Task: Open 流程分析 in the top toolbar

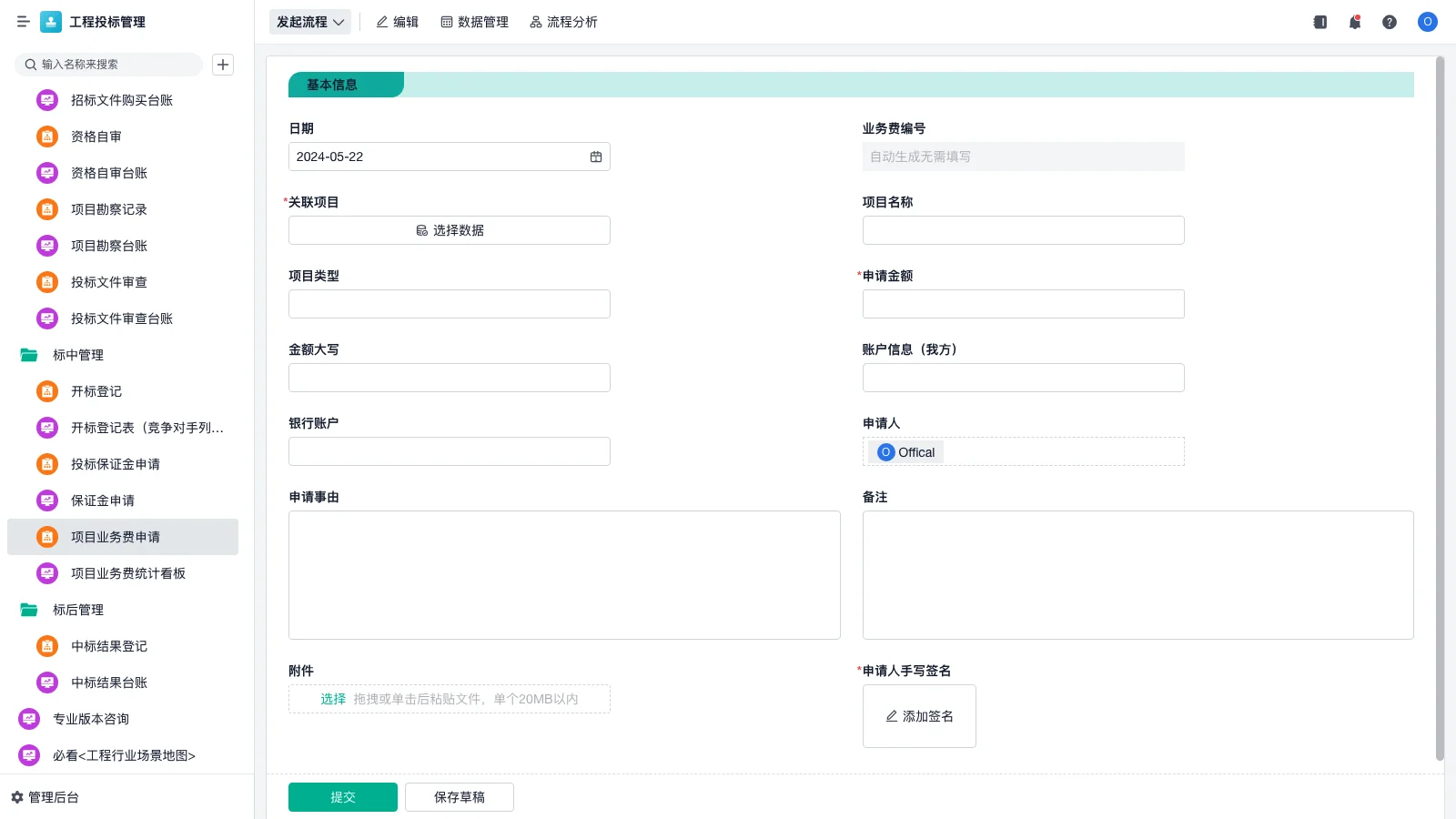Action: coord(564,22)
